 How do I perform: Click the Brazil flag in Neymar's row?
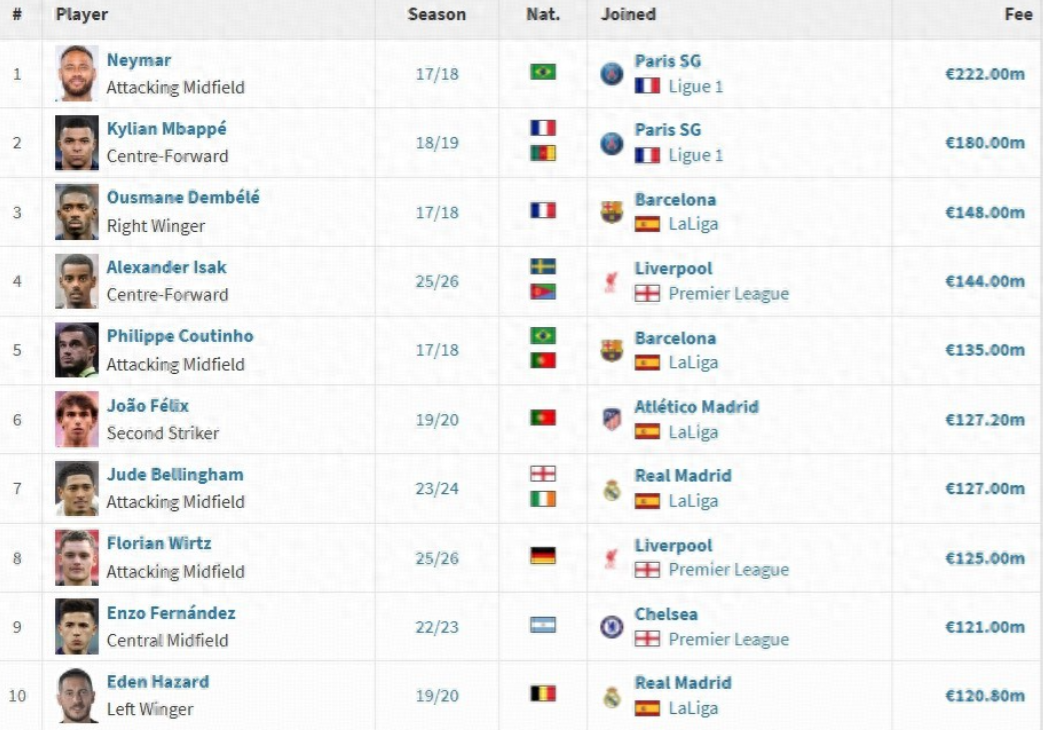pos(543,72)
